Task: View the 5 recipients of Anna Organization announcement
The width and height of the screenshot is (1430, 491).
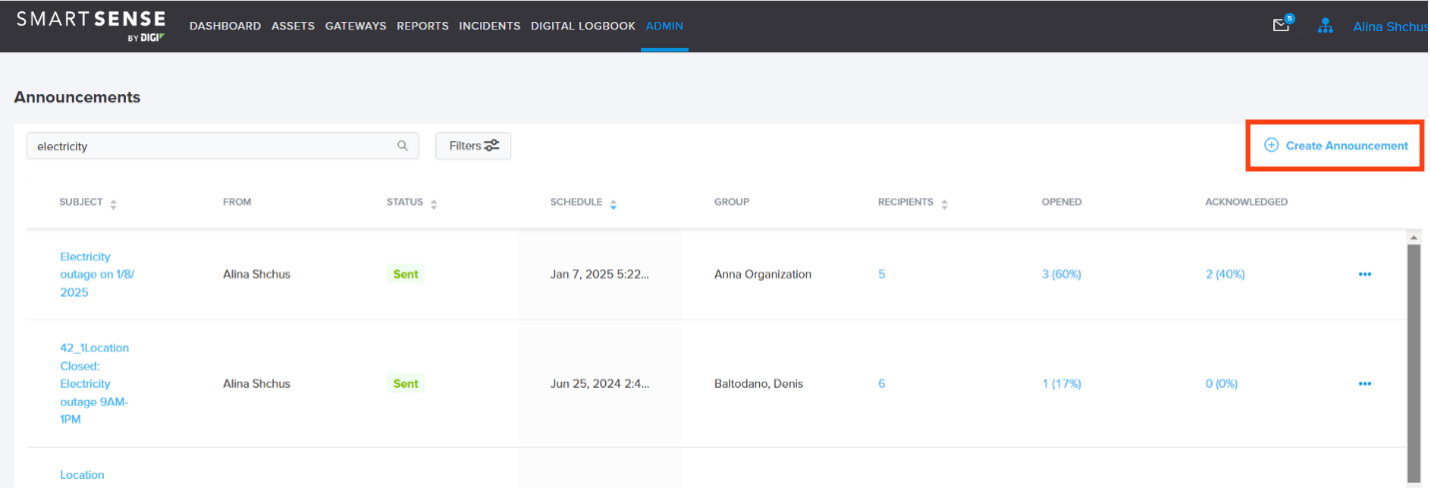Action: click(x=881, y=274)
